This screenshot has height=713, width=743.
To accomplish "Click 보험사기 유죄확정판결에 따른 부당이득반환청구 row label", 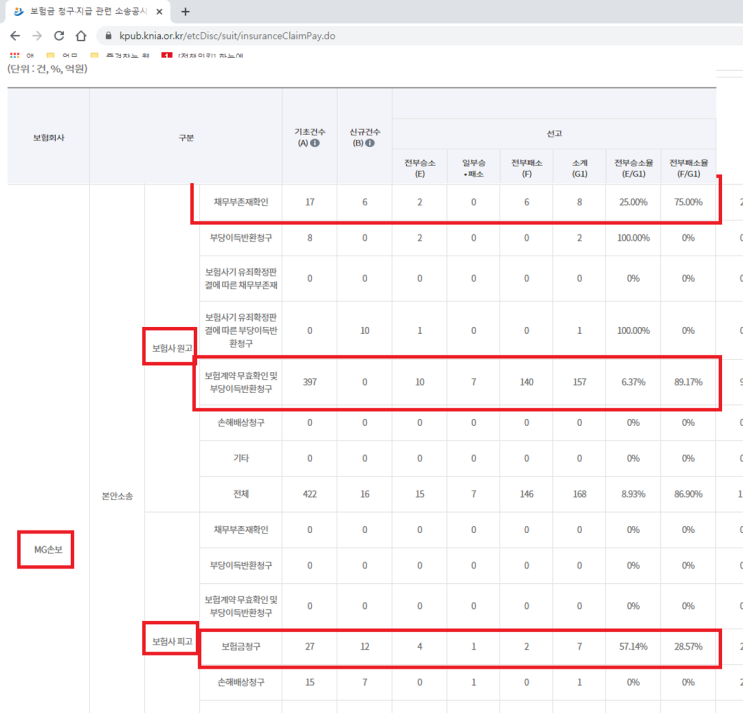I will 241,330.
